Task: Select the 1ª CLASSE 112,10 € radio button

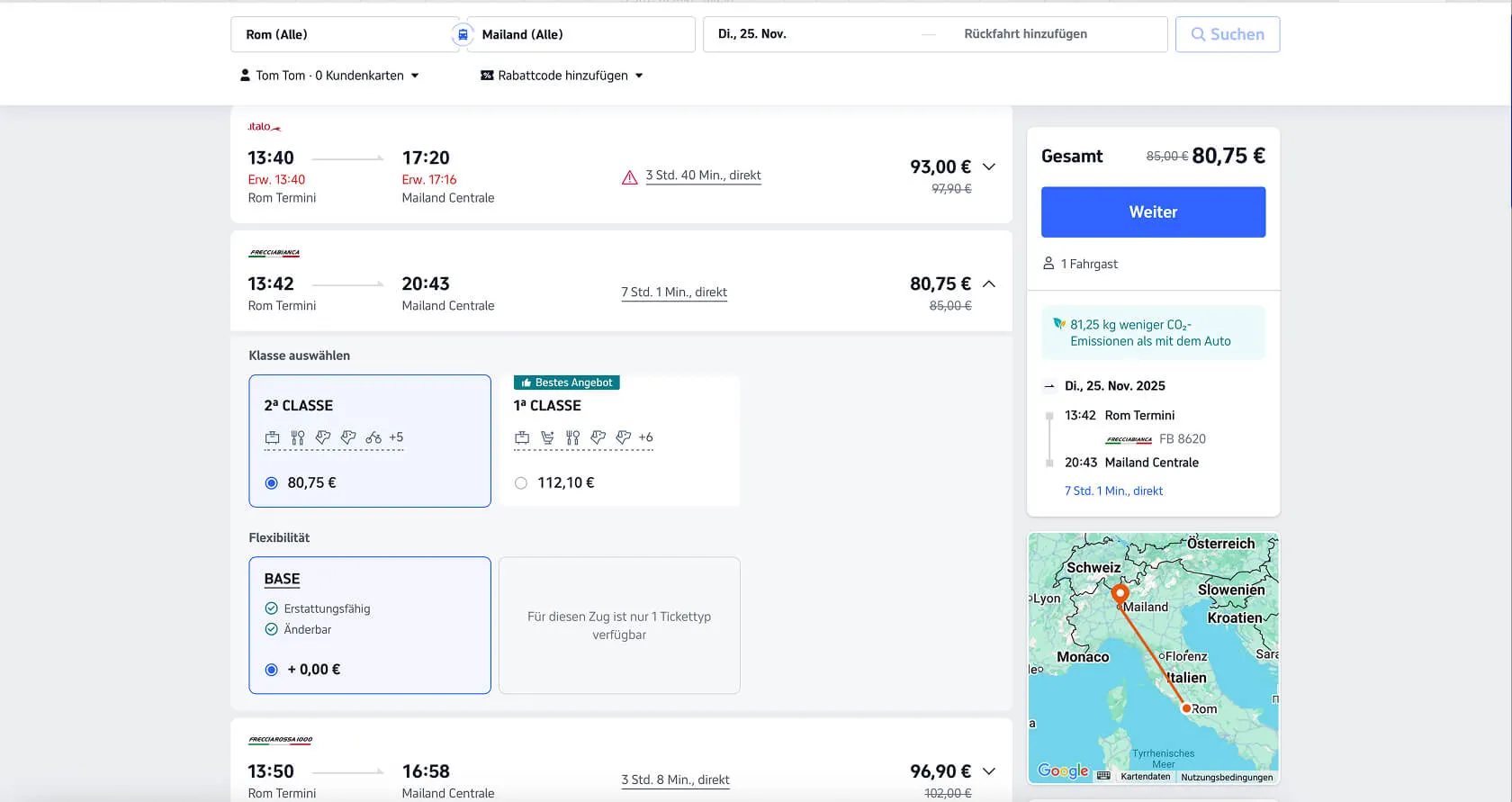Action: tap(521, 483)
